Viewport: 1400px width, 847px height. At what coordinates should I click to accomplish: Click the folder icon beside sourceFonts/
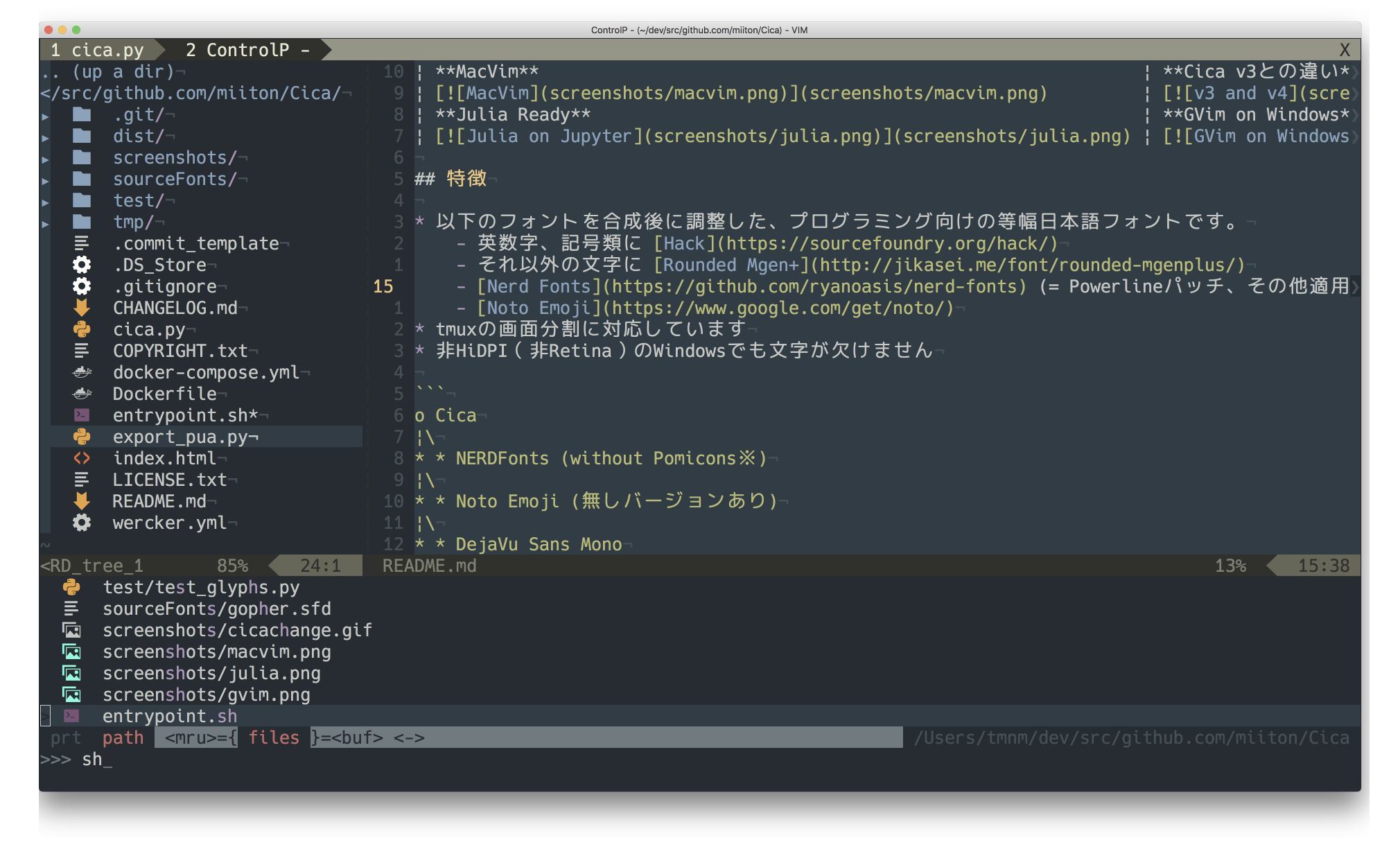pos(82,179)
